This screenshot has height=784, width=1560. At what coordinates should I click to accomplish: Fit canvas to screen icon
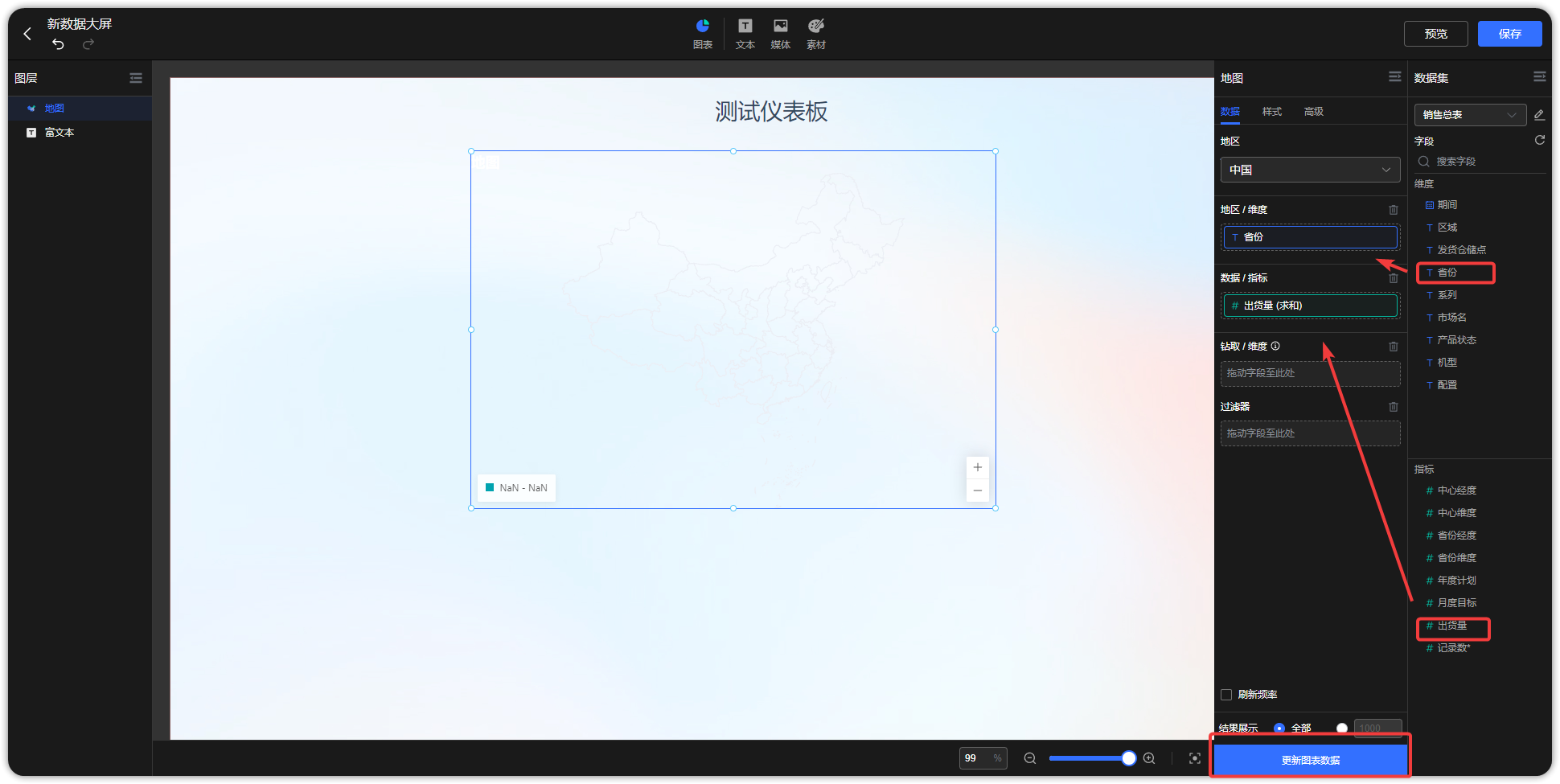pyautogui.click(x=1195, y=758)
